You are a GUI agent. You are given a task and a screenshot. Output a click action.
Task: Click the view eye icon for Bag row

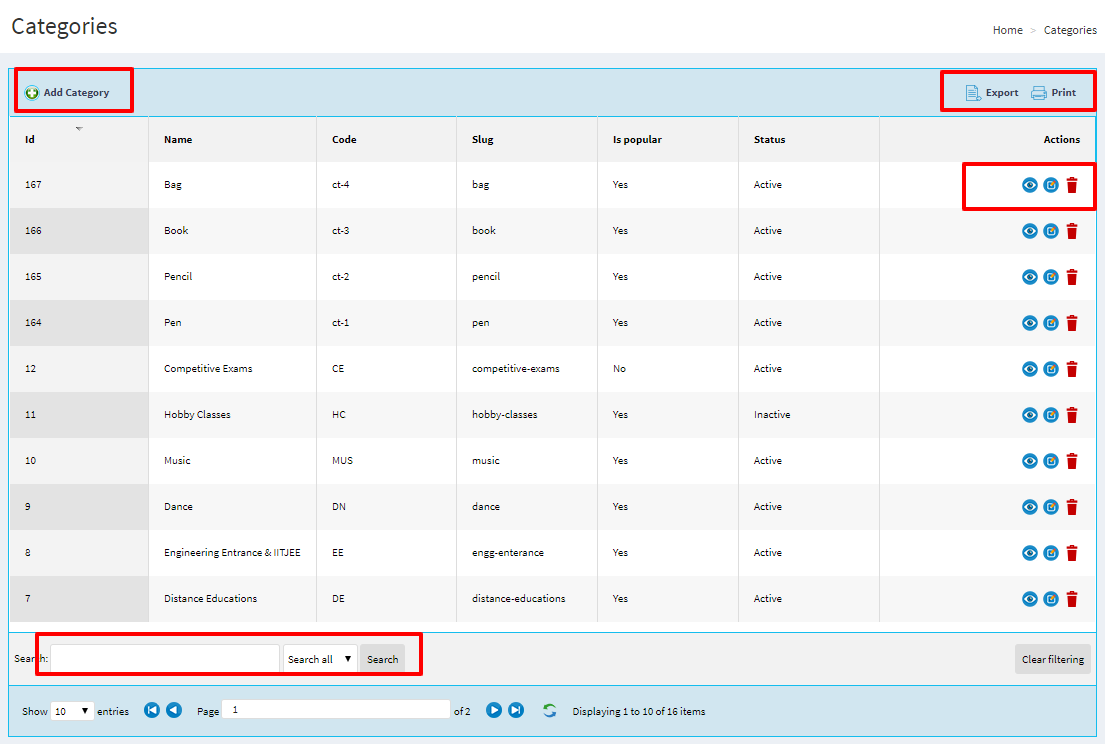pyautogui.click(x=1029, y=185)
